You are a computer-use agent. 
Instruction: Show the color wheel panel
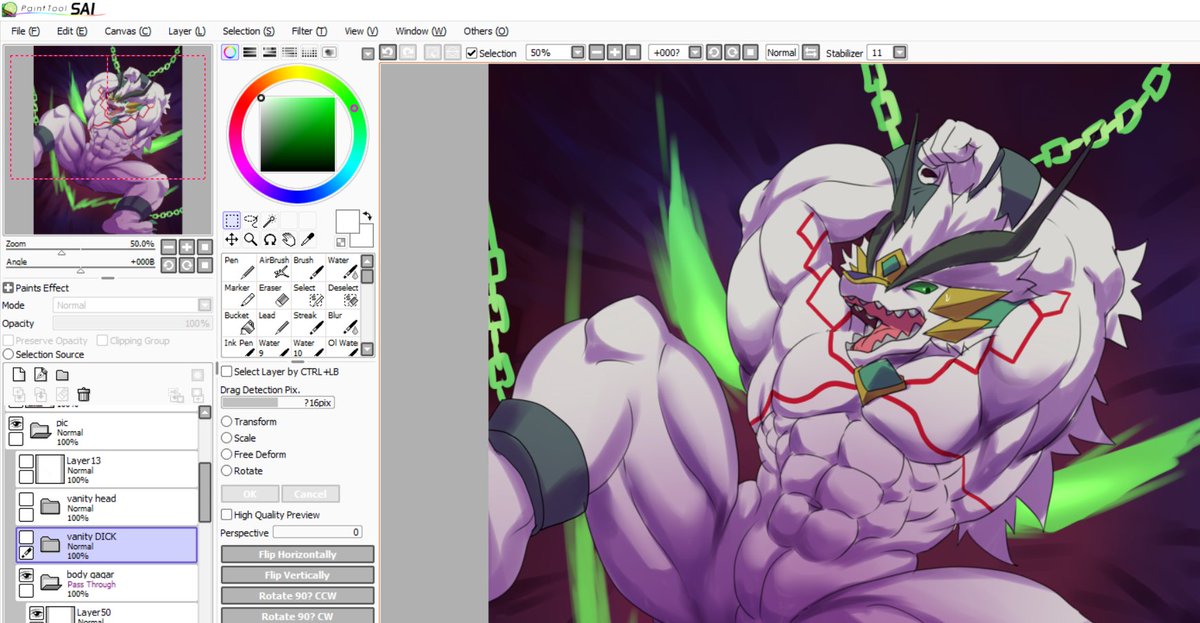230,52
